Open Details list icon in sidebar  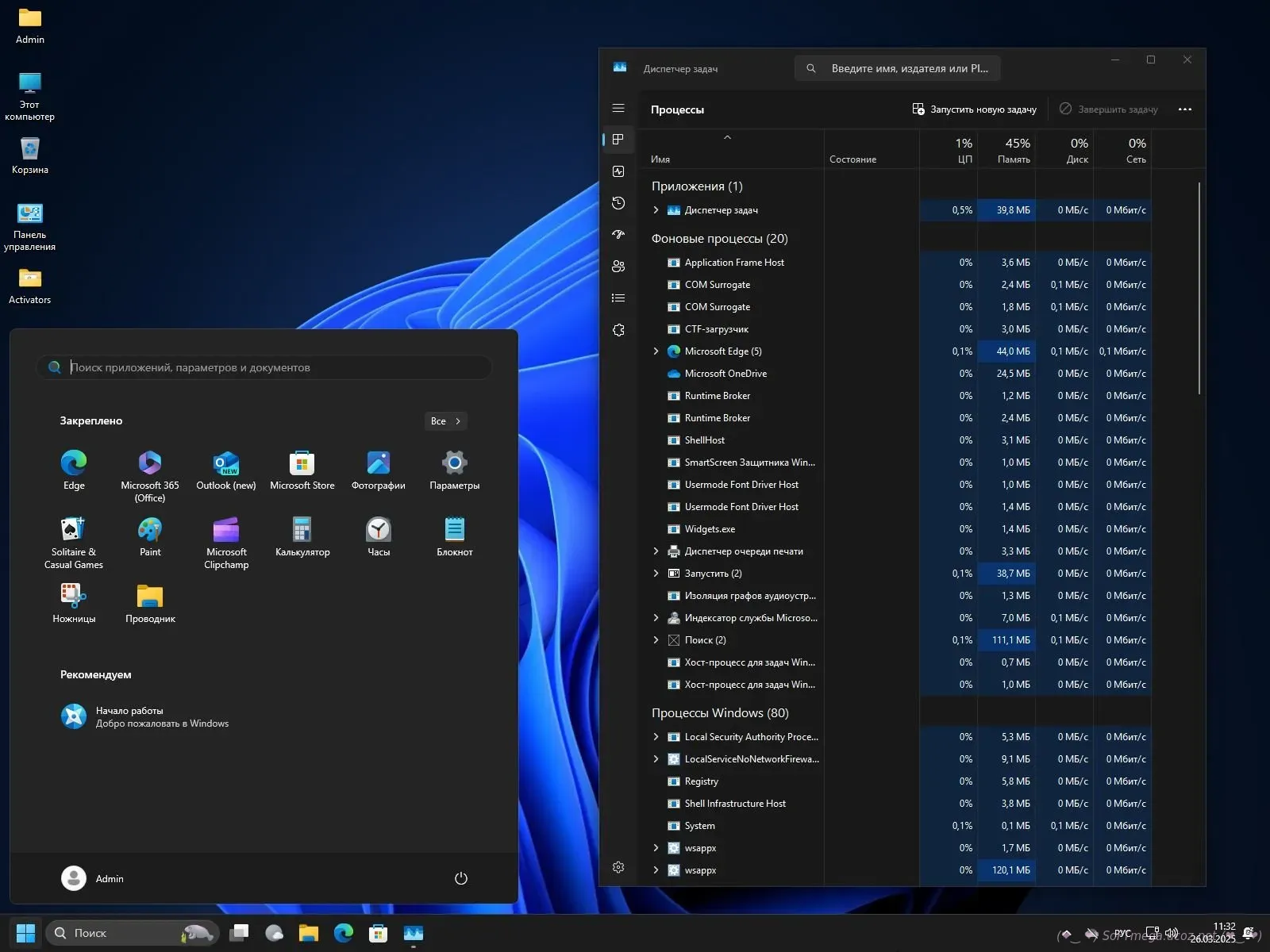coord(618,298)
